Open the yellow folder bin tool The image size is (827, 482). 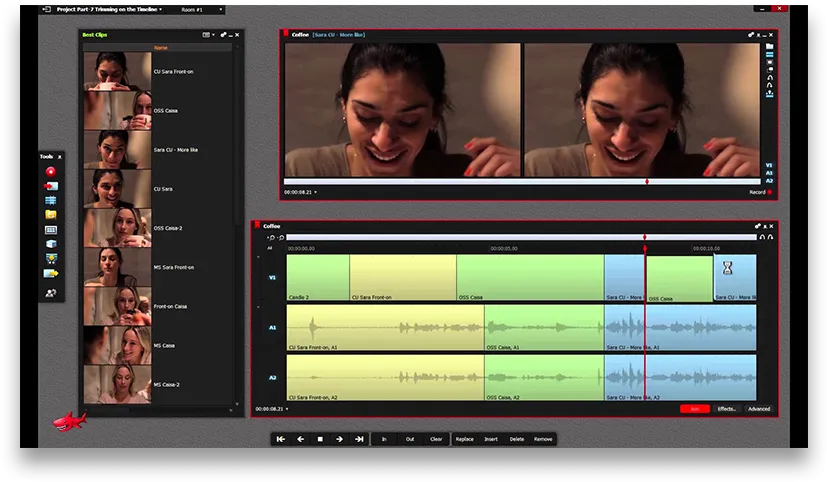point(51,215)
